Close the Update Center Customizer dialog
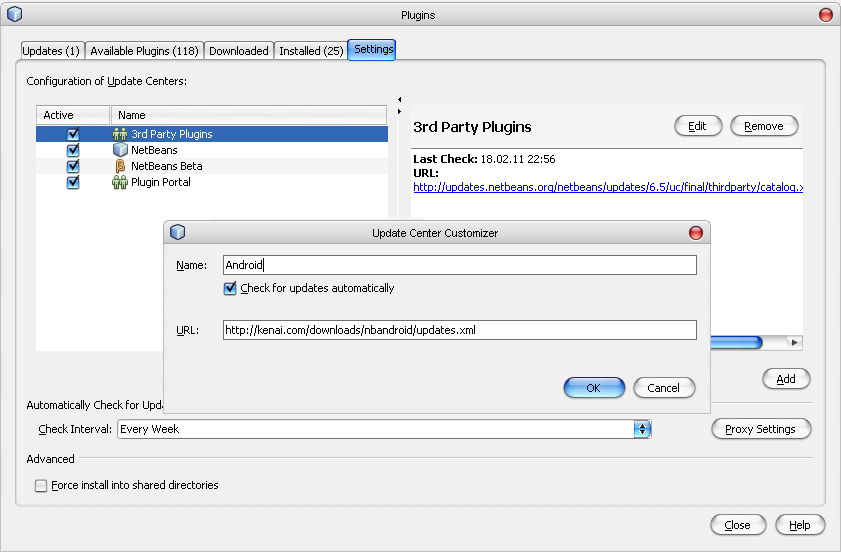This screenshot has height=552, width=841. 696,233
